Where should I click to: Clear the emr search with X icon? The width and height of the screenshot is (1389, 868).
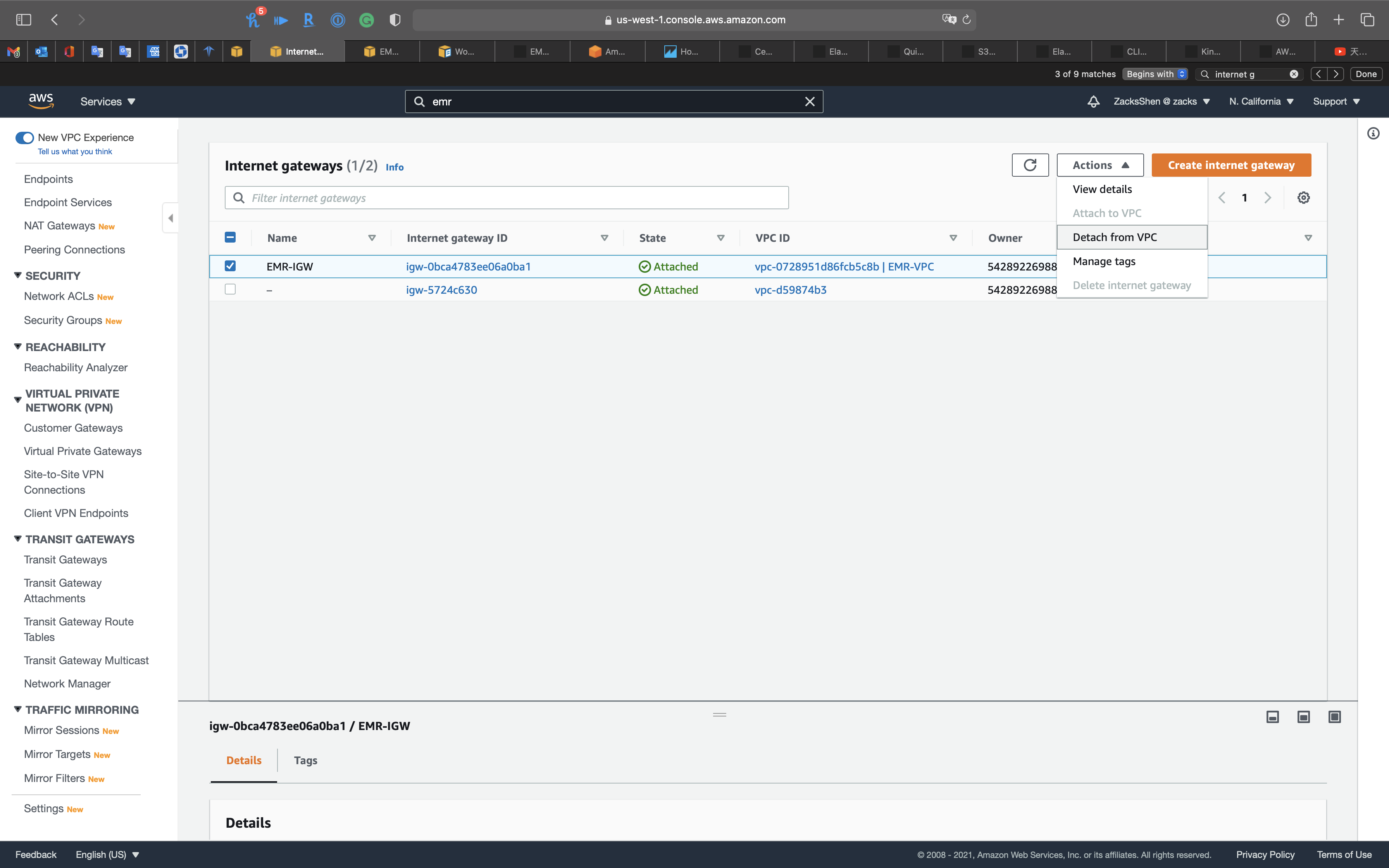809,102
